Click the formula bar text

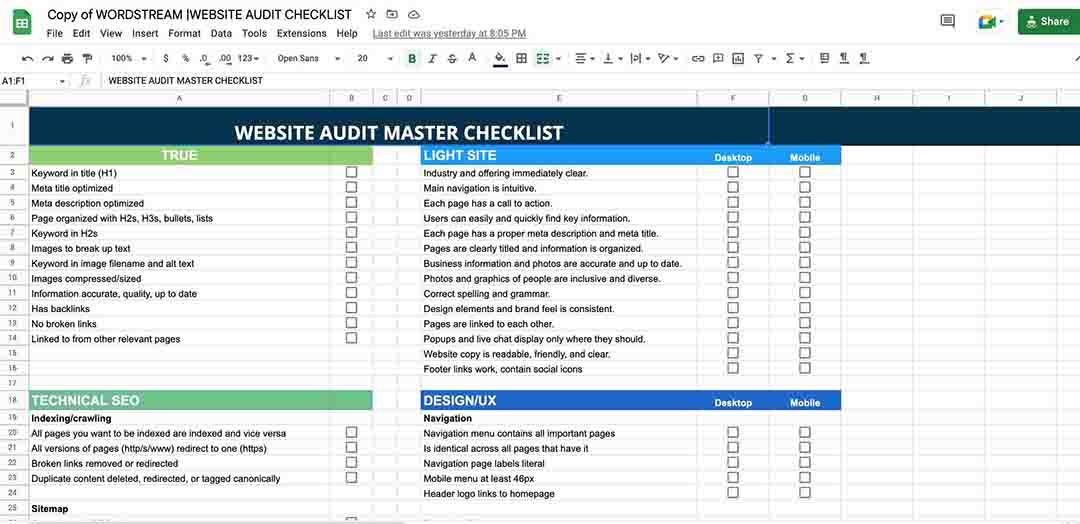(x=186, y=81)
